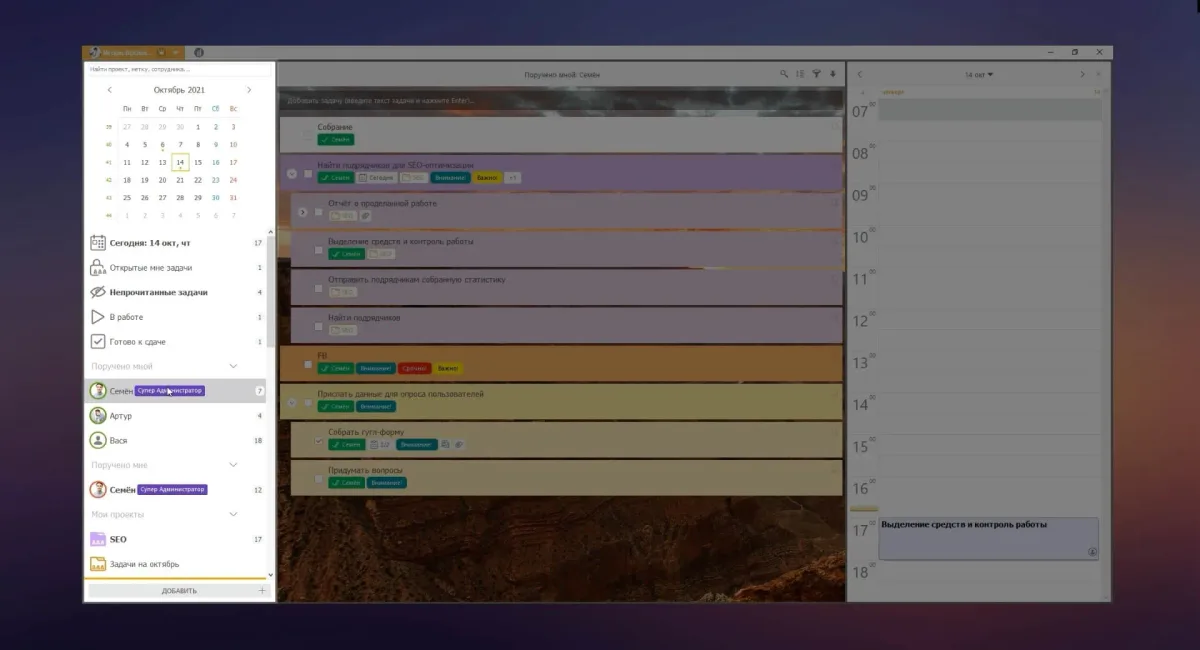Select Готово к сдаче checkmark item
Screen dimensions: 1200x650
(137, 342)
